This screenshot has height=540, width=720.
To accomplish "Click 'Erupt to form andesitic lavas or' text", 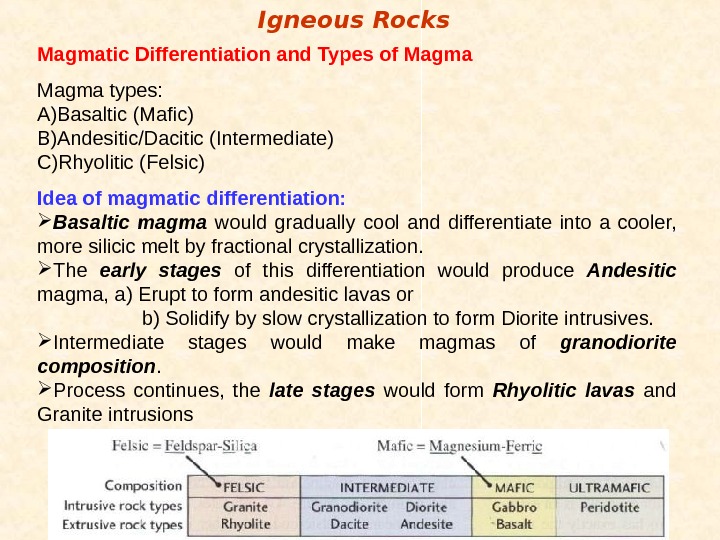I will [x=276, y=294].
